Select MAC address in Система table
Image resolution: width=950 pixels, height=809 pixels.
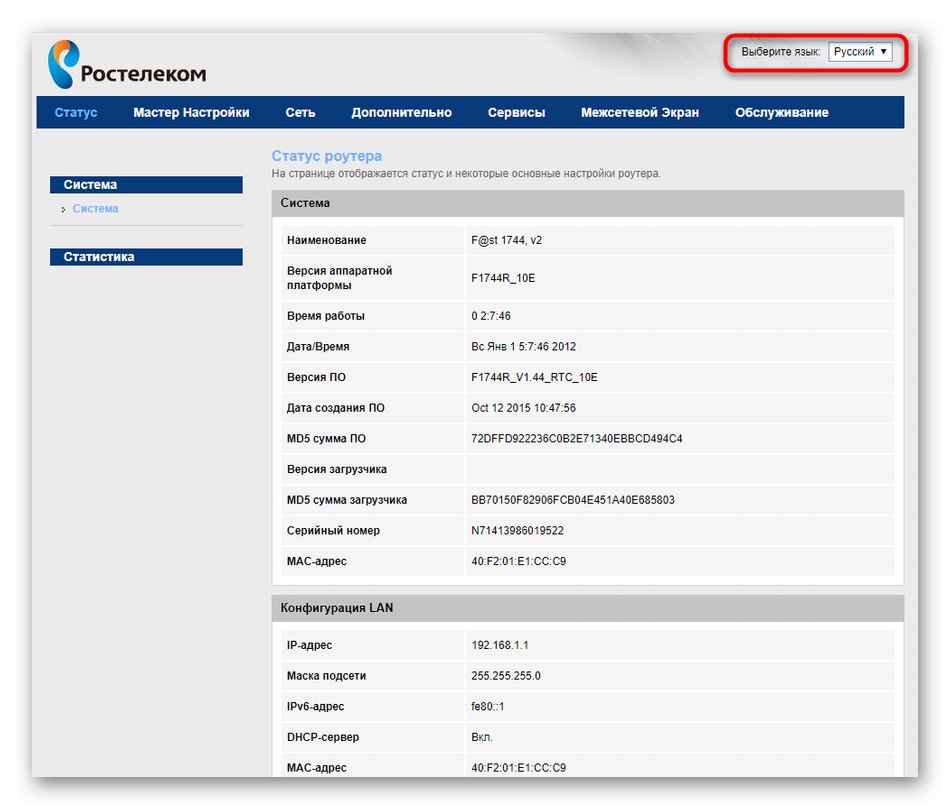pyautogui.click(x=519, y=562)
